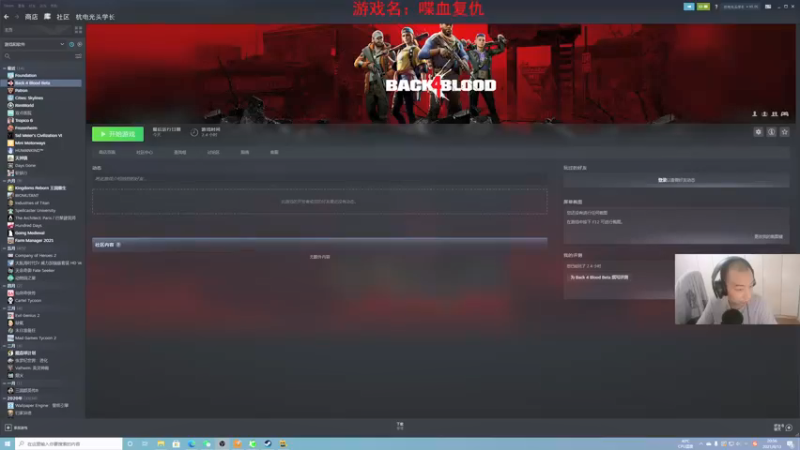Open the 库 library tab
Viewport: 800px width, 450px height.
pyautogui.click(x=47, y=17)
